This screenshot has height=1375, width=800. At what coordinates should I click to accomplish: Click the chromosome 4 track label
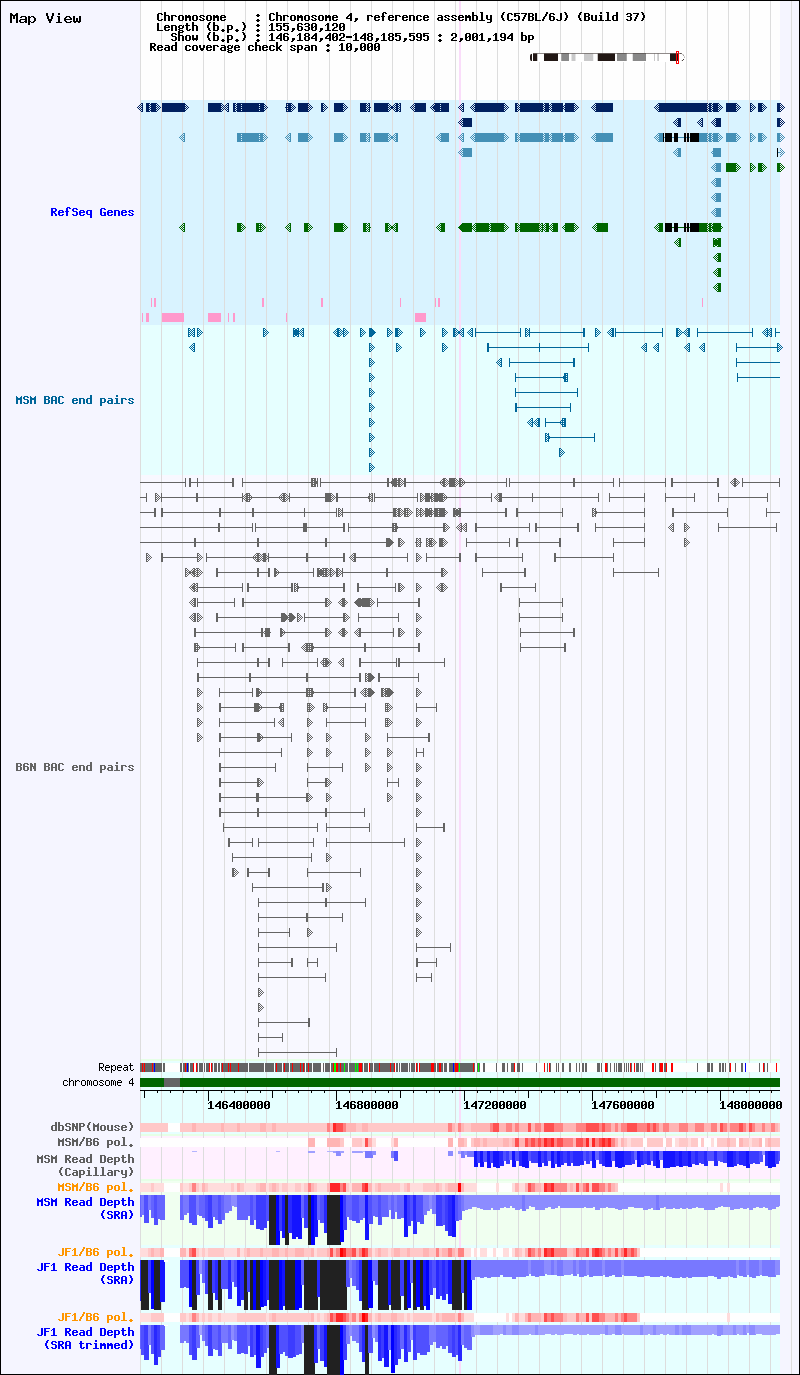98,1082
